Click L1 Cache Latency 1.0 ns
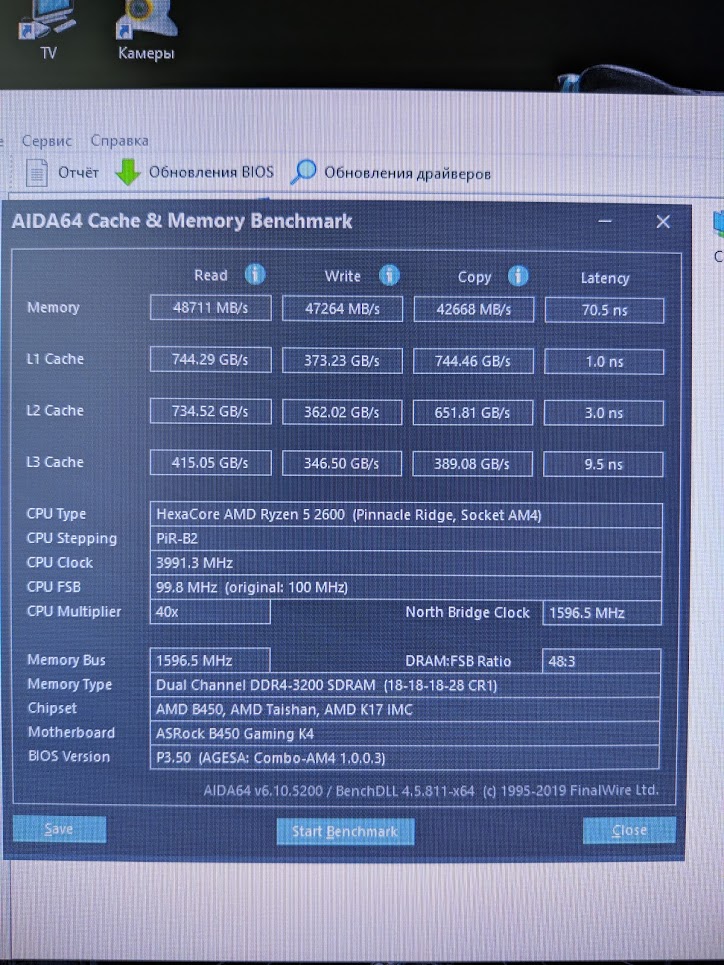Screen dimensions: 724x965 (604, 362)
